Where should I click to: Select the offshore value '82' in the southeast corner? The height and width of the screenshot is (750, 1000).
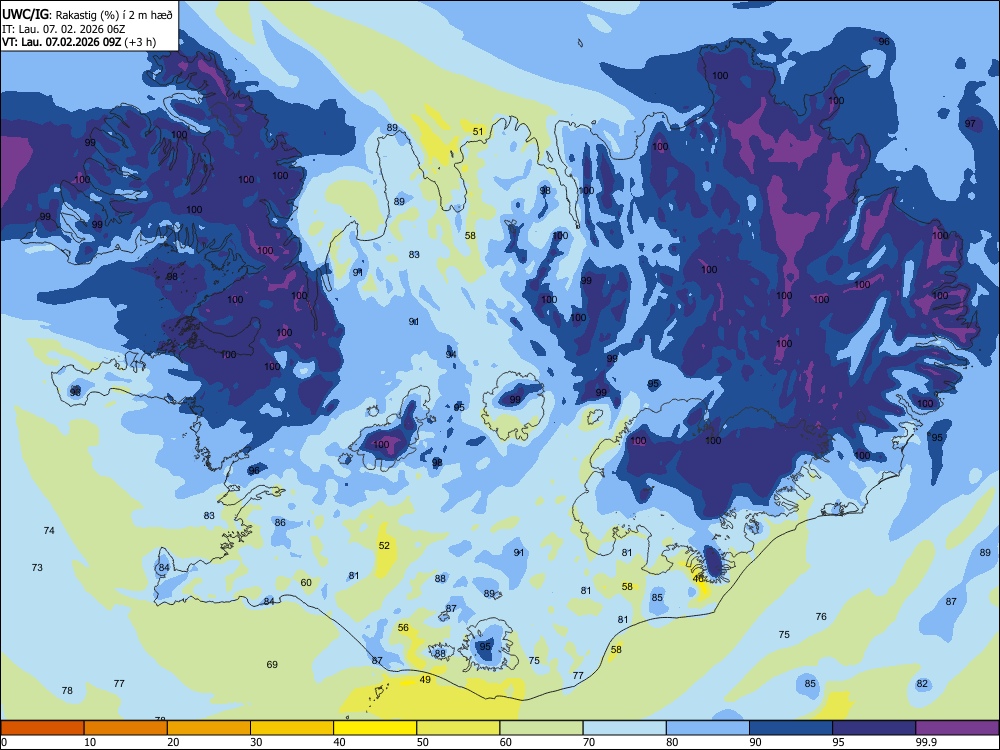[922, 684]
